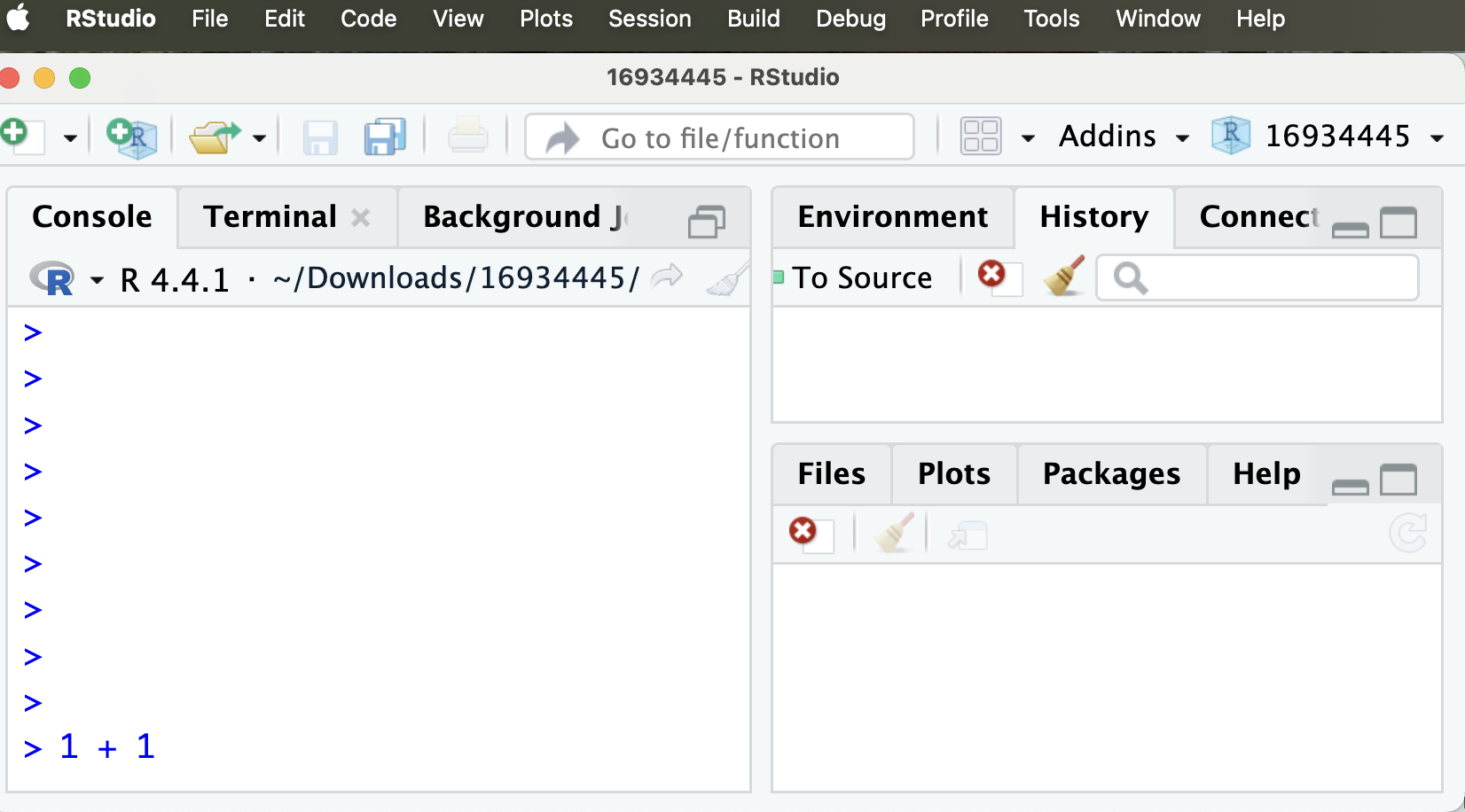The height and width of the screenshot is (812, 1465).
Task: Print the current file
Action: (x=469, y=137)
